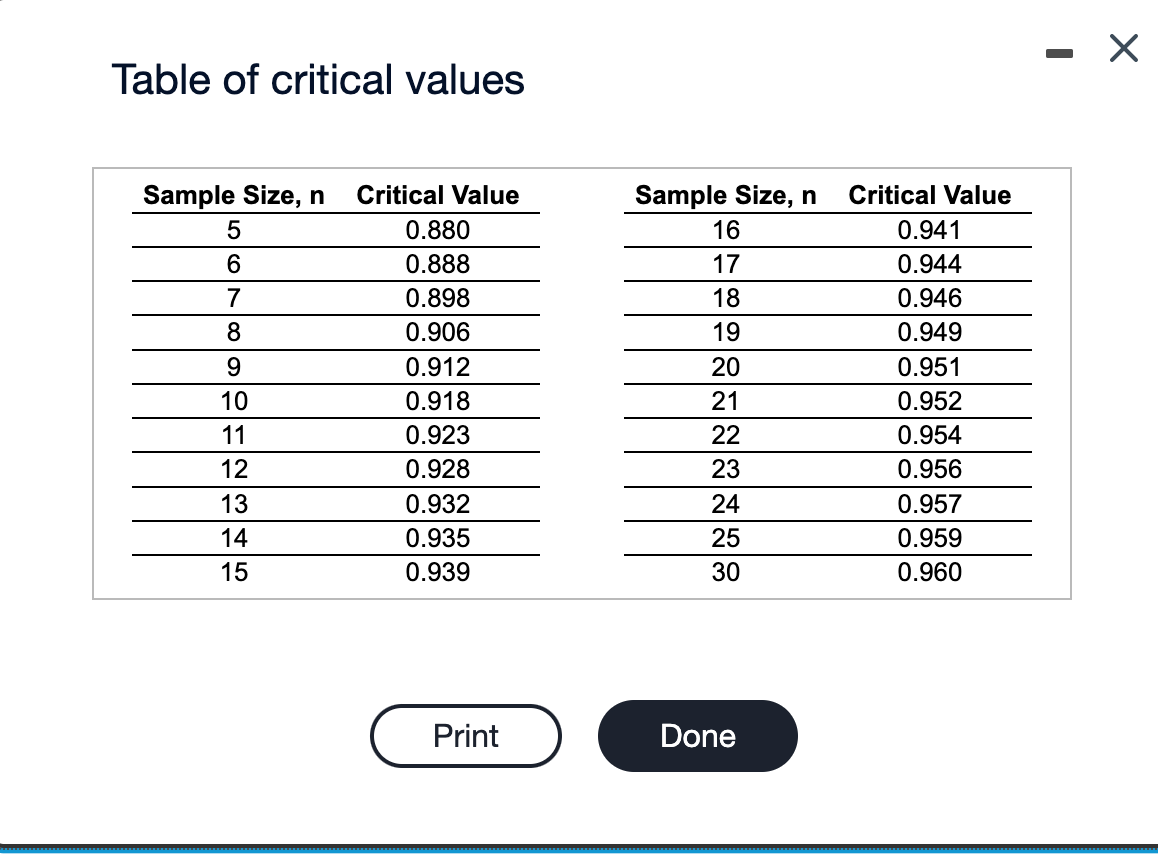The width and height of the screenshot is (1158, 854).
Task: Click sample size 10 in the left table
Action: click(231, 401)
